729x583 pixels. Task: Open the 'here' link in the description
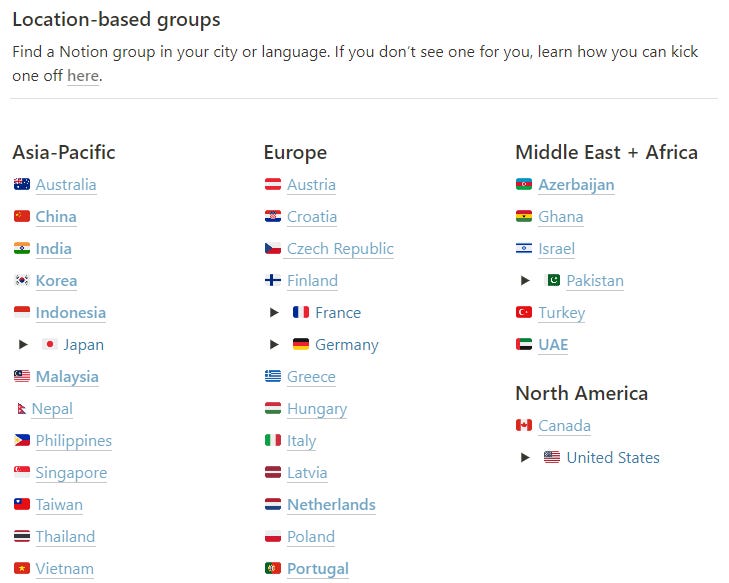83,76
